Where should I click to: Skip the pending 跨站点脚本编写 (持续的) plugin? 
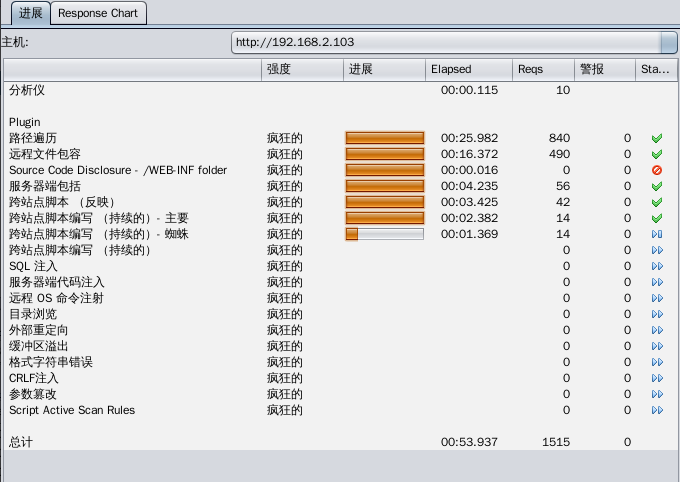click(657, 250)
